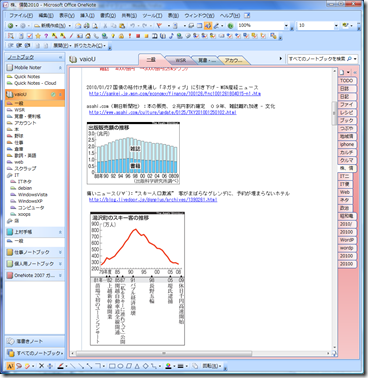Open the ヘルプ menu

[230, 16]
